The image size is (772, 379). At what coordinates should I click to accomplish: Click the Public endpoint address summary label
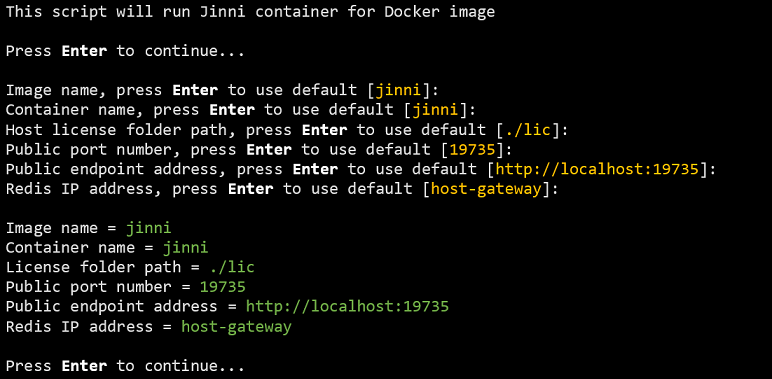pyautogui.click(x=111, y=307)
